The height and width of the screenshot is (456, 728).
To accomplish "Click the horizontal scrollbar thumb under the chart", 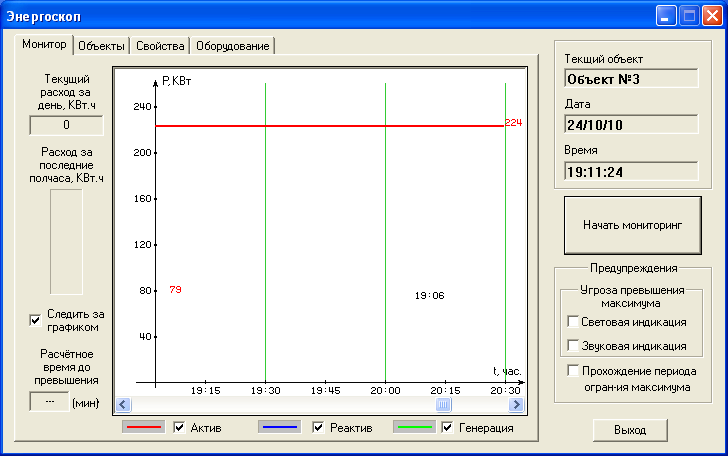I will tap(443, 405).
